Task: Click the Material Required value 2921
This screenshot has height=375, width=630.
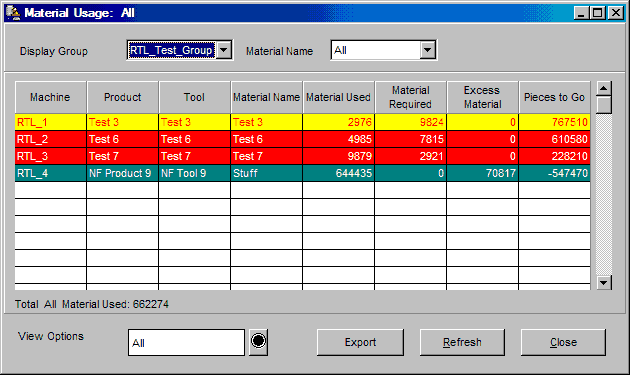Action: point(411,156)
